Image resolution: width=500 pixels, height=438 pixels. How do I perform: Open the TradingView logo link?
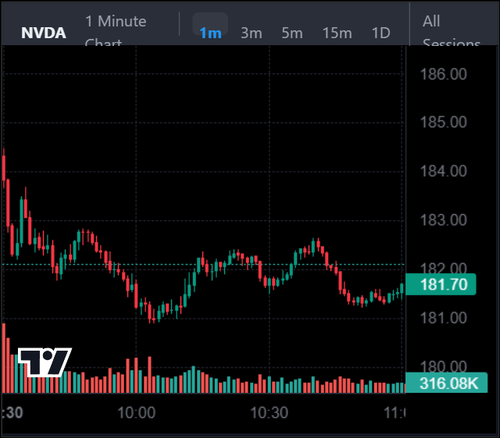[x=45, y=362]
